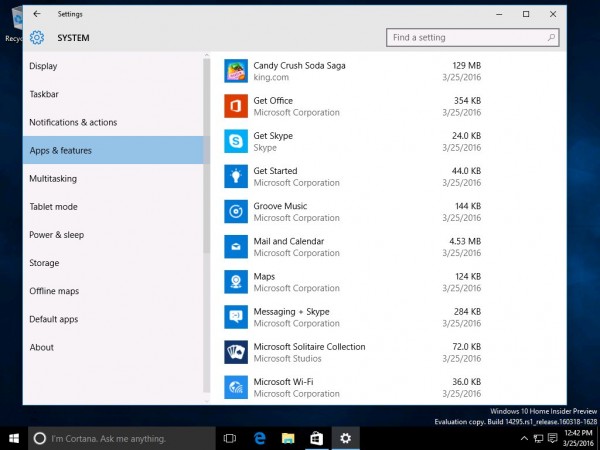Click the Recycle Bin desktop icon
This screenshot has height=450, width=600.
15,23
